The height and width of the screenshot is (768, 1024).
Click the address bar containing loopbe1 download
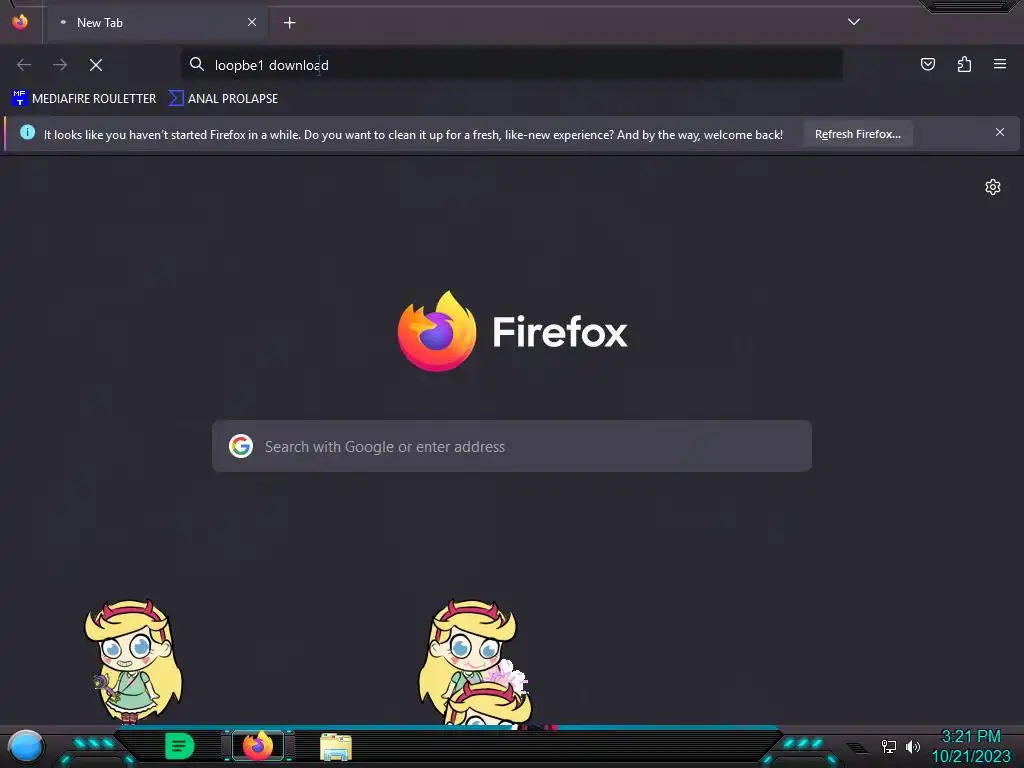click(511, 65)
